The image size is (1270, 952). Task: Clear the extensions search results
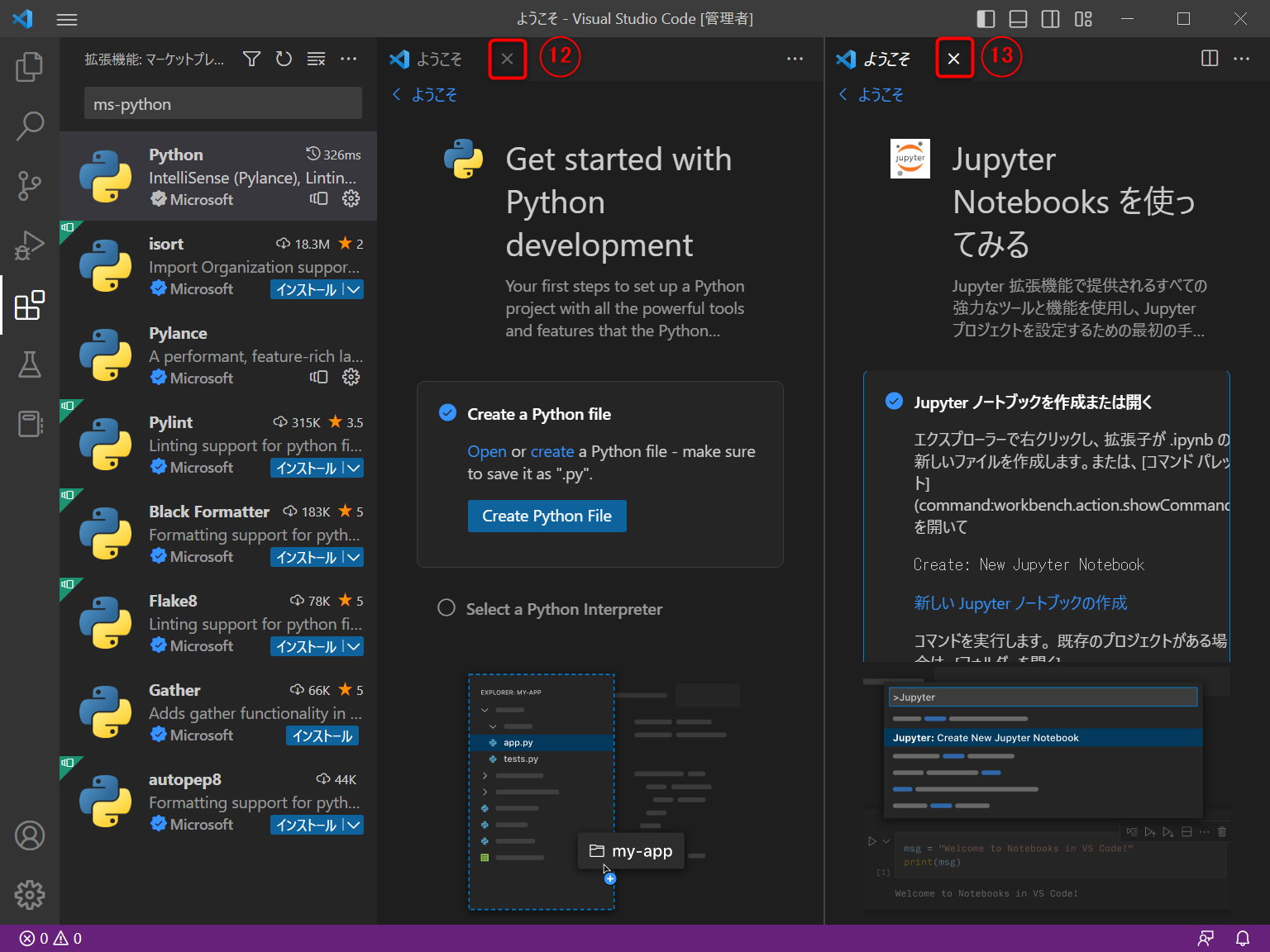tap(316, 59)
